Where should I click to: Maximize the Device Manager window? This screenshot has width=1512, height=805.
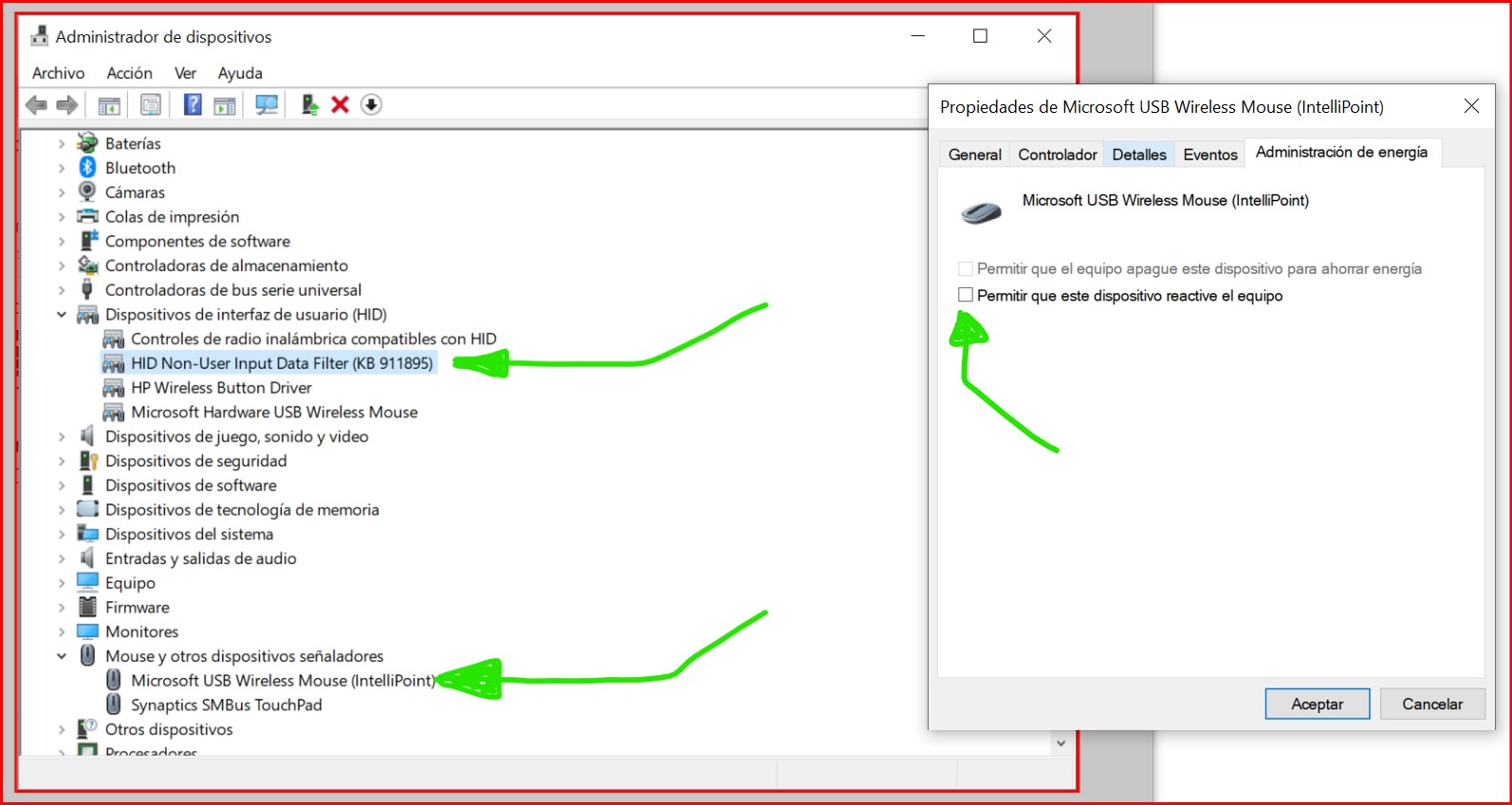click(981, 36)
